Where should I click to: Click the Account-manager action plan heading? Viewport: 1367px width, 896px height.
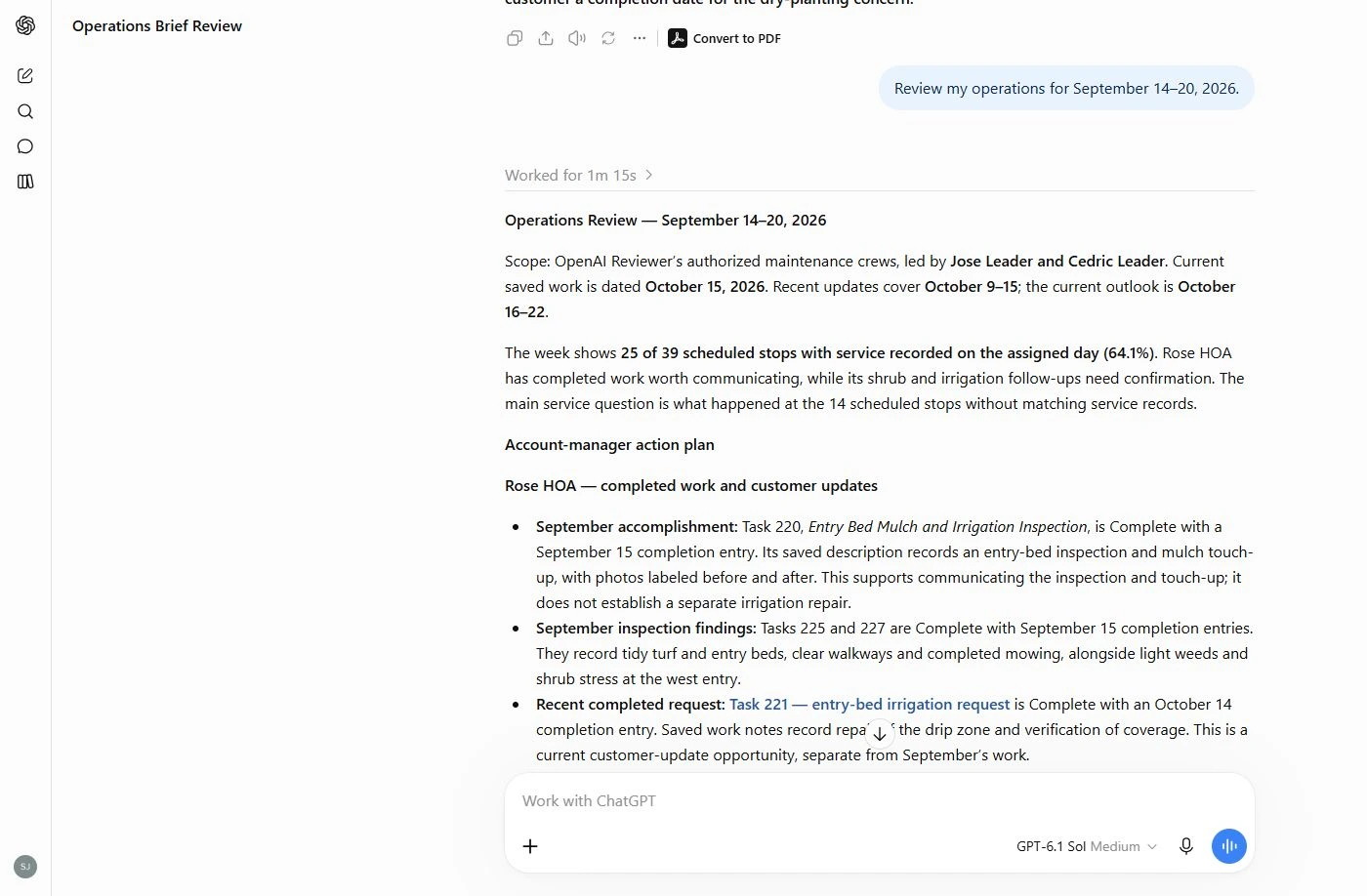click(x=609, y=444)
